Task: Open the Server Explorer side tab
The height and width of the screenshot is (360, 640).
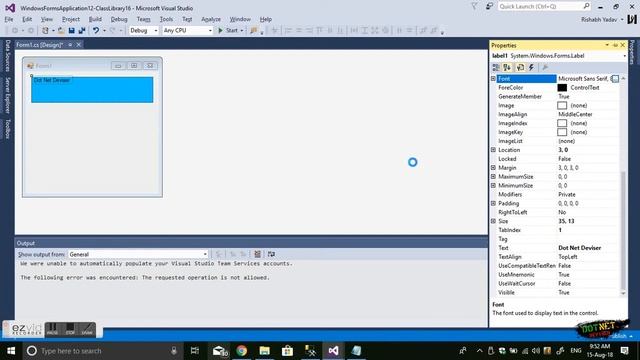Action: click(7, 95)
